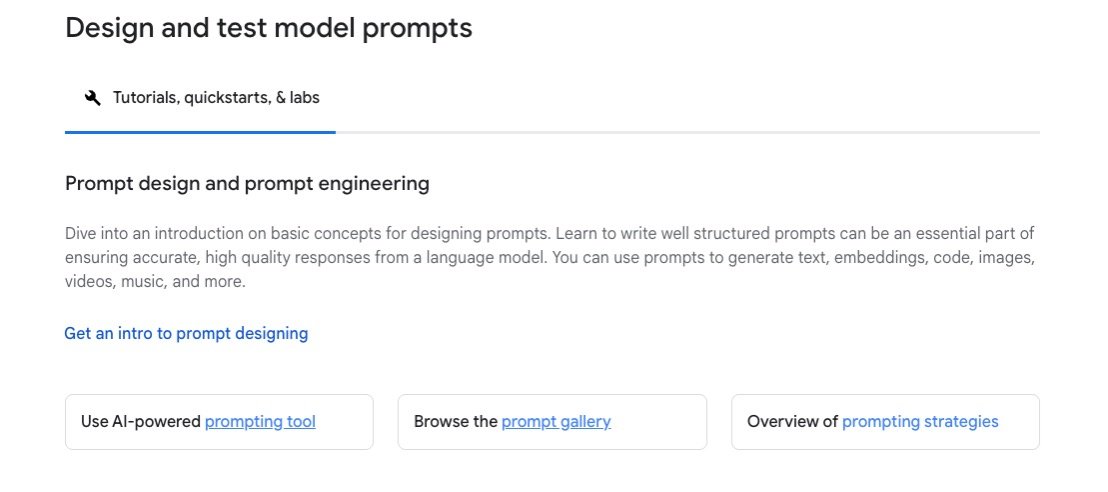Viewport: 1108px width, 492px height.
Task: Click the 'Overview of' text in last card
Action: [x=792, y=422]
